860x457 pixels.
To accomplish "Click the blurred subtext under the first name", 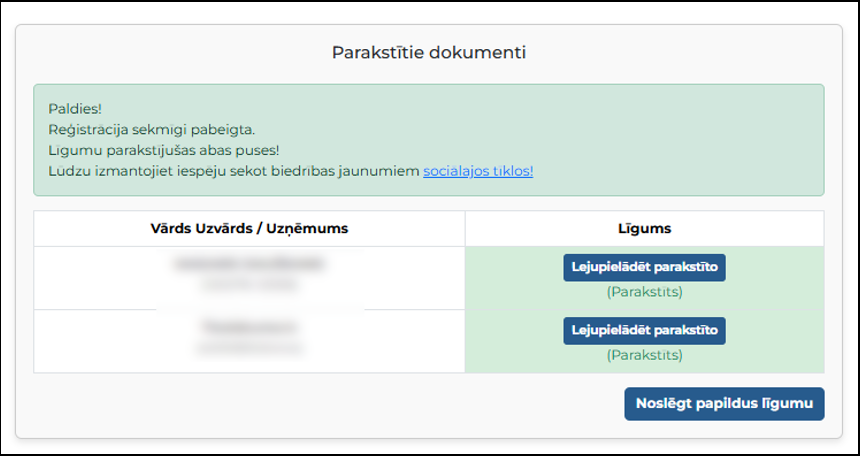I will 249,285.
